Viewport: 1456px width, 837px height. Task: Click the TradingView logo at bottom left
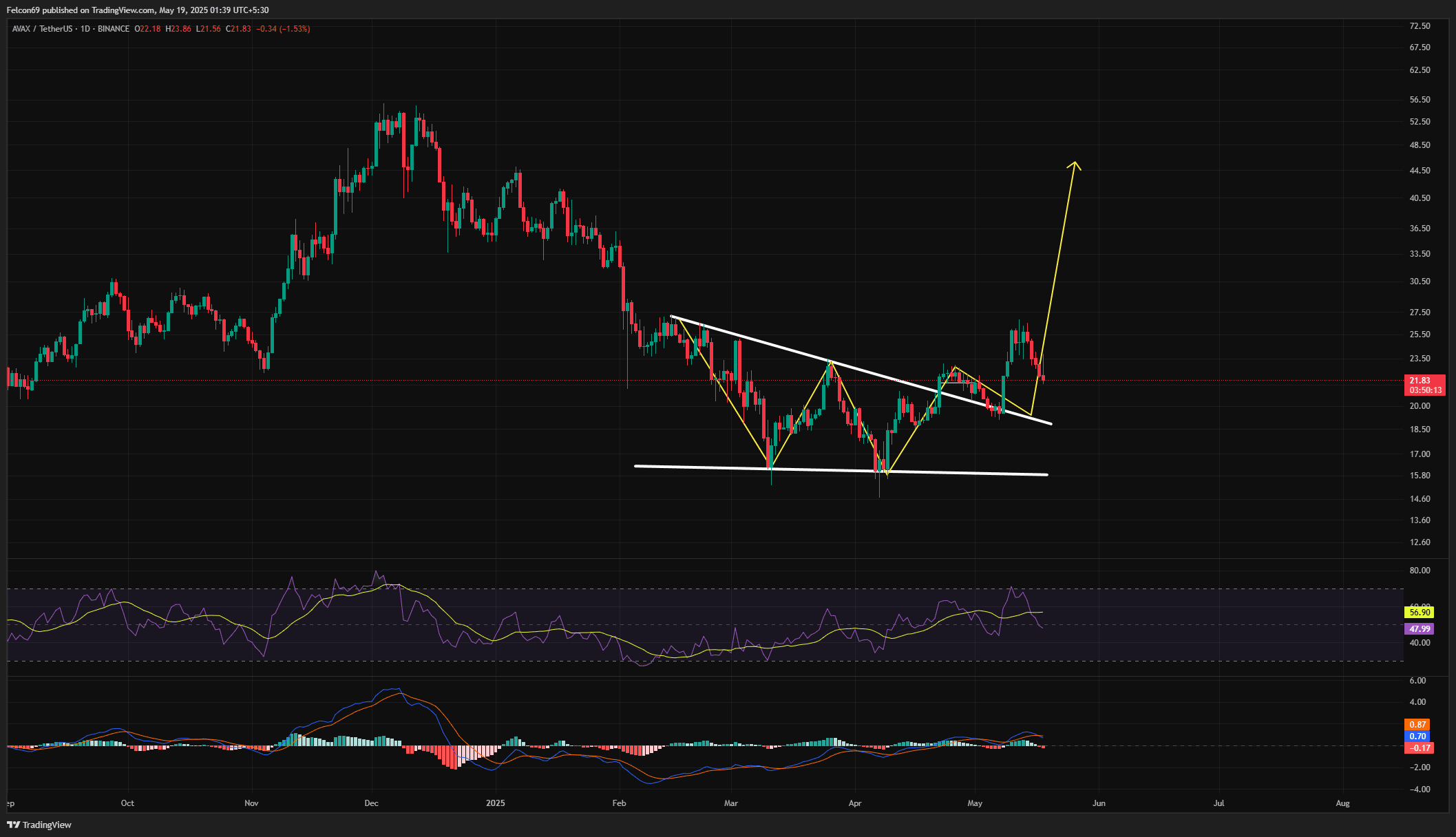pos(39,825)
